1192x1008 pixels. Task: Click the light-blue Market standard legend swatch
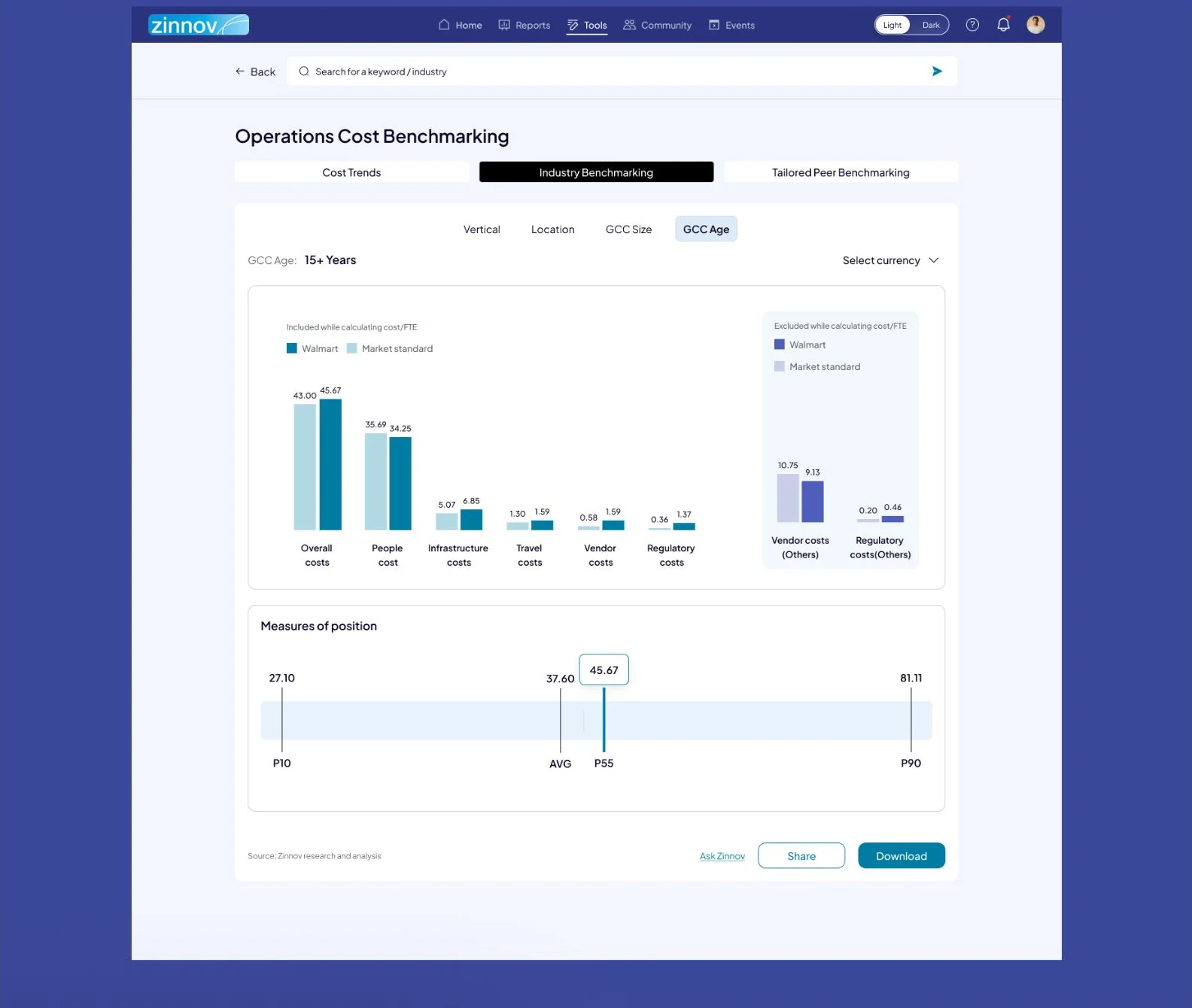coord(351,348)
